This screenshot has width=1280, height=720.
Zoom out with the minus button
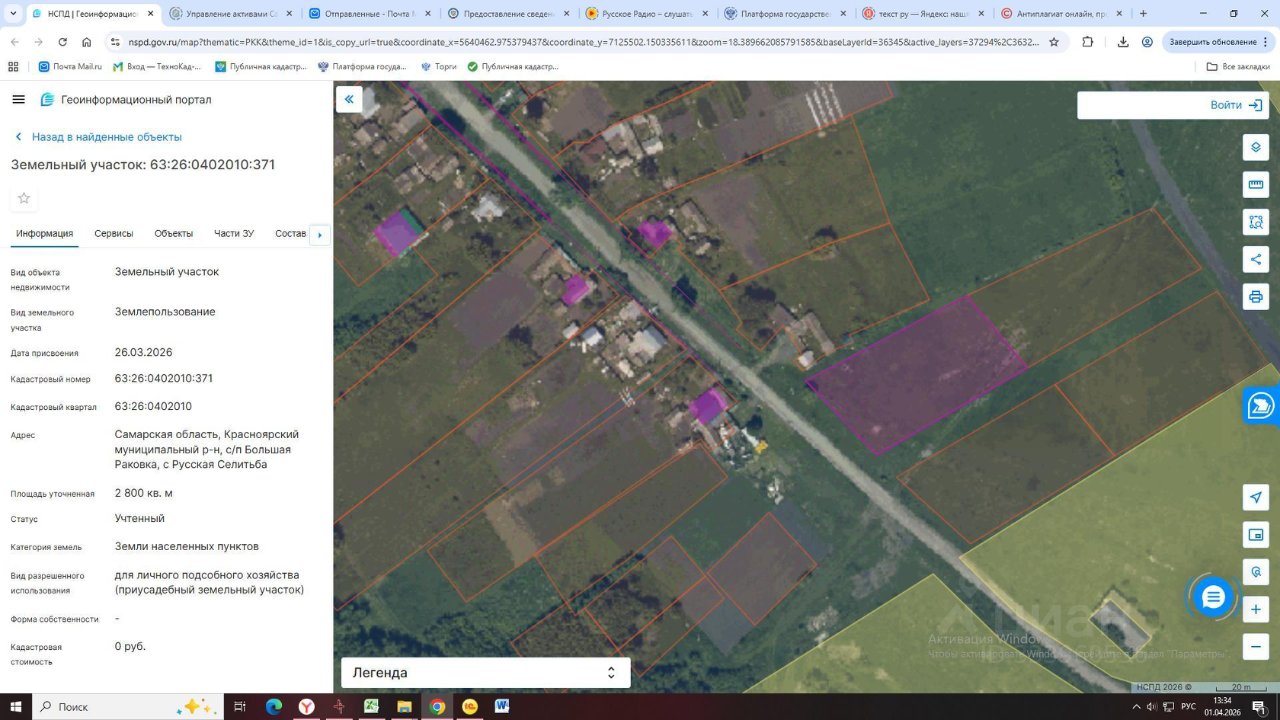pyautogui.click(x=1256, y=647)
